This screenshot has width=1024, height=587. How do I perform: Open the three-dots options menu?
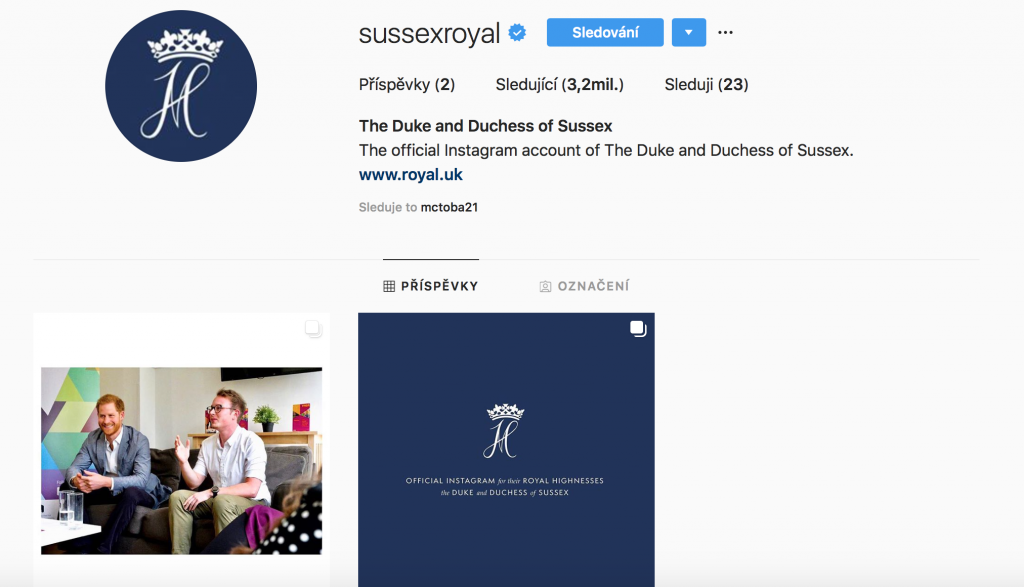[x=725, y=32]
